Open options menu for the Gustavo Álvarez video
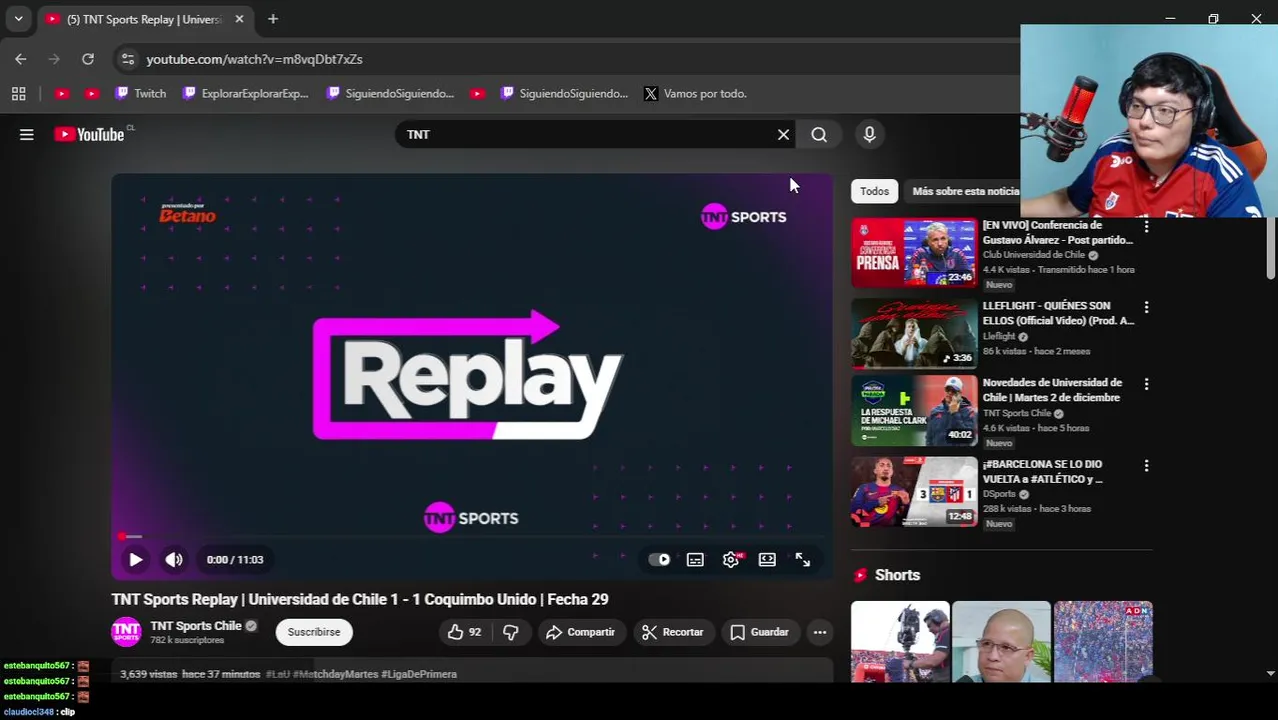 [x=1146, y=227]
